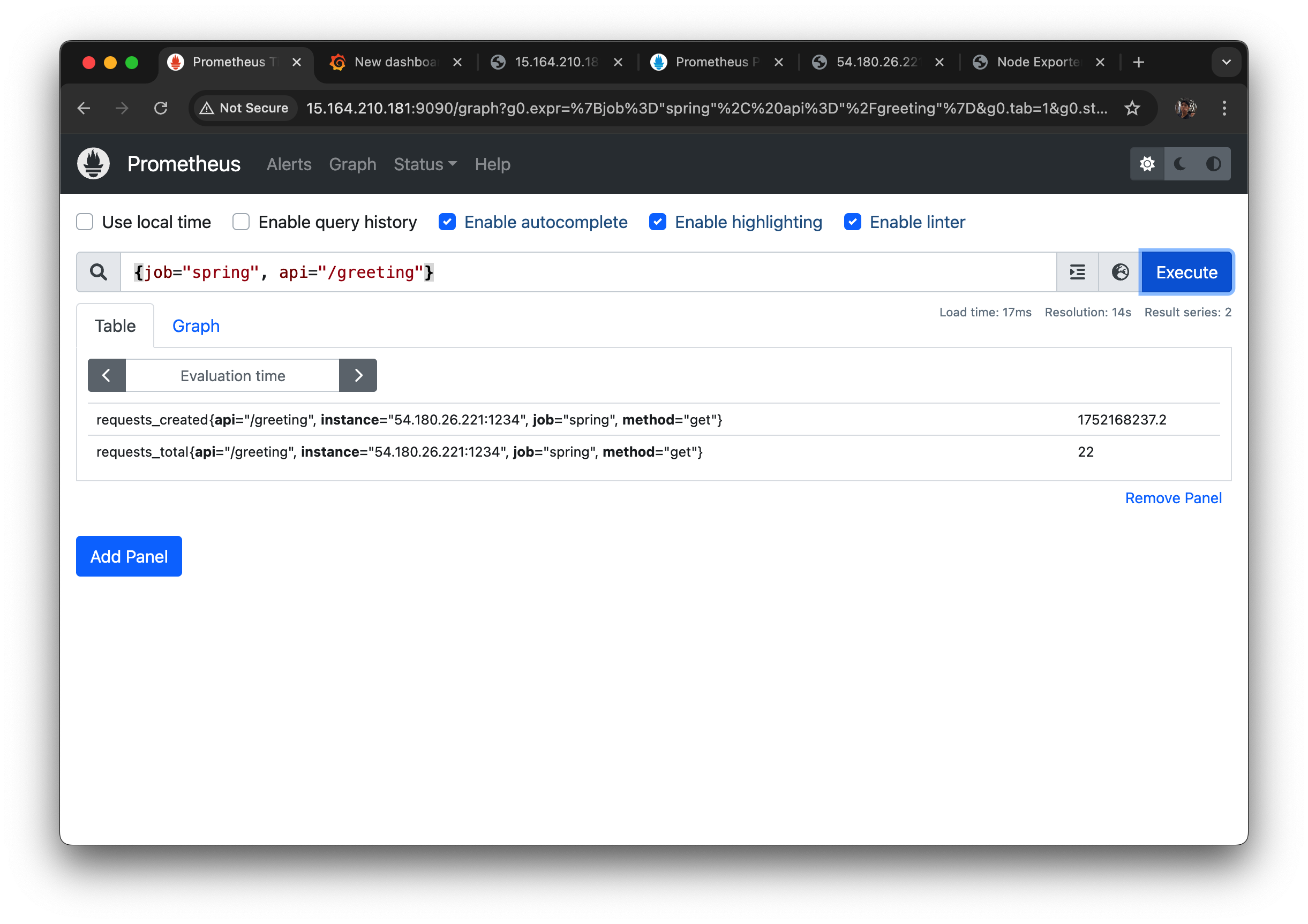The image size is (1308, 924).
Task: Click the Remove Panel link
Action: coord(1173,498)
